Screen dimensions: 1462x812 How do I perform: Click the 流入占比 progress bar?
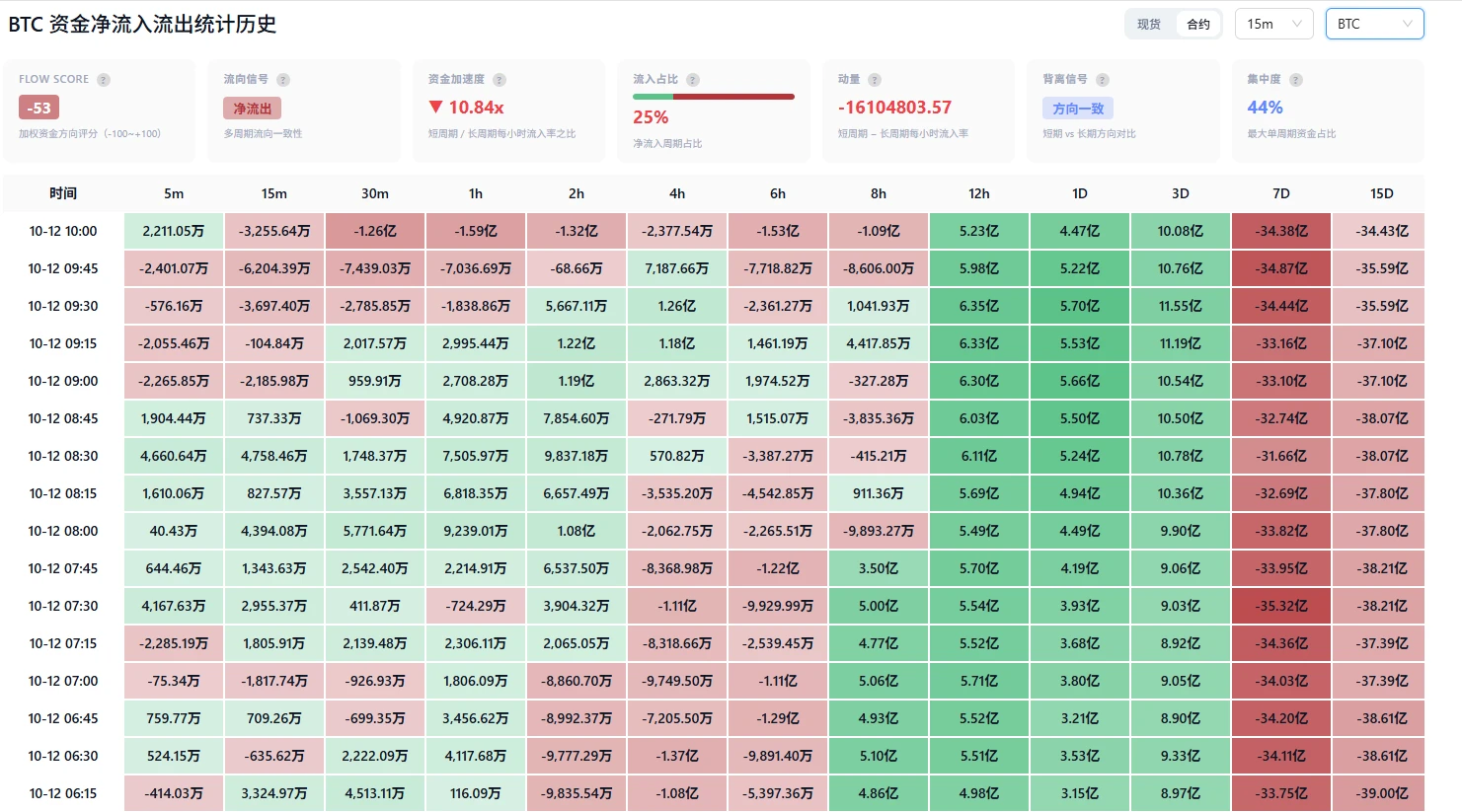[714, 97]
